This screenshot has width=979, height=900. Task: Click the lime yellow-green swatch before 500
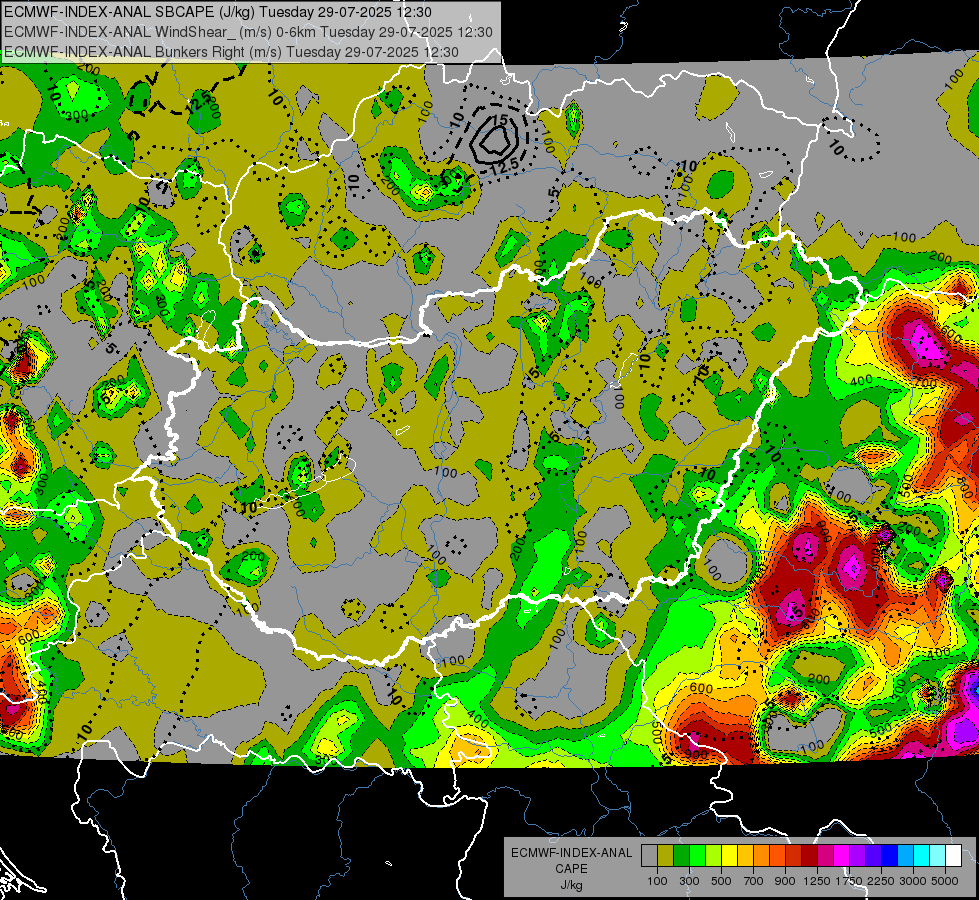coord(714,856)
